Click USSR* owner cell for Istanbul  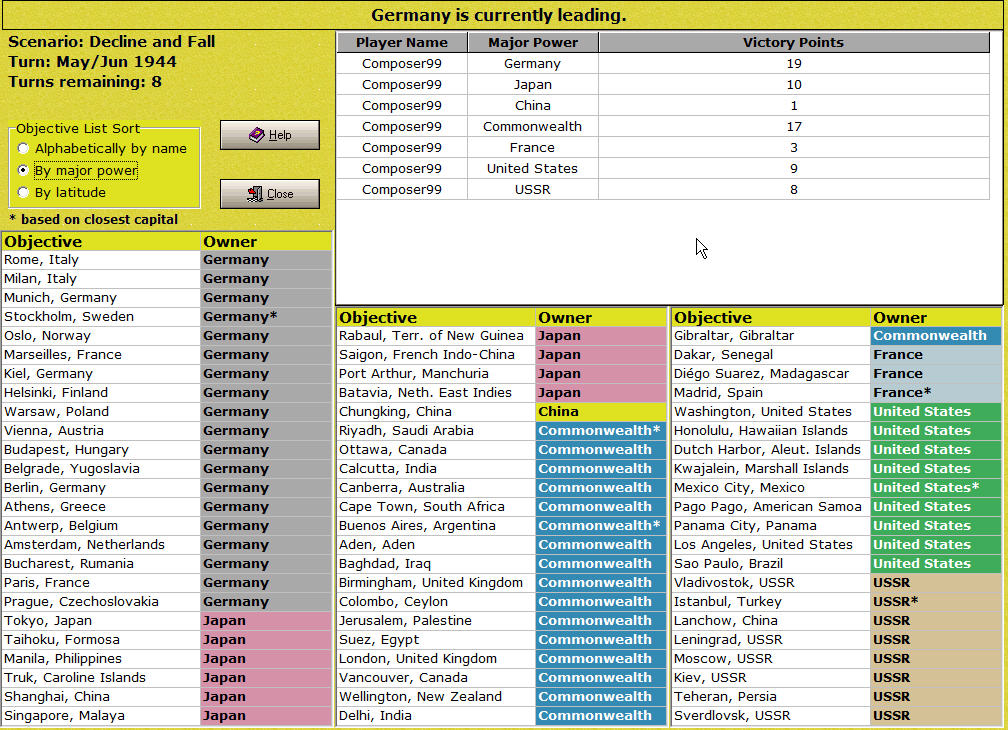pyautogui.click(x=936, y=601)
